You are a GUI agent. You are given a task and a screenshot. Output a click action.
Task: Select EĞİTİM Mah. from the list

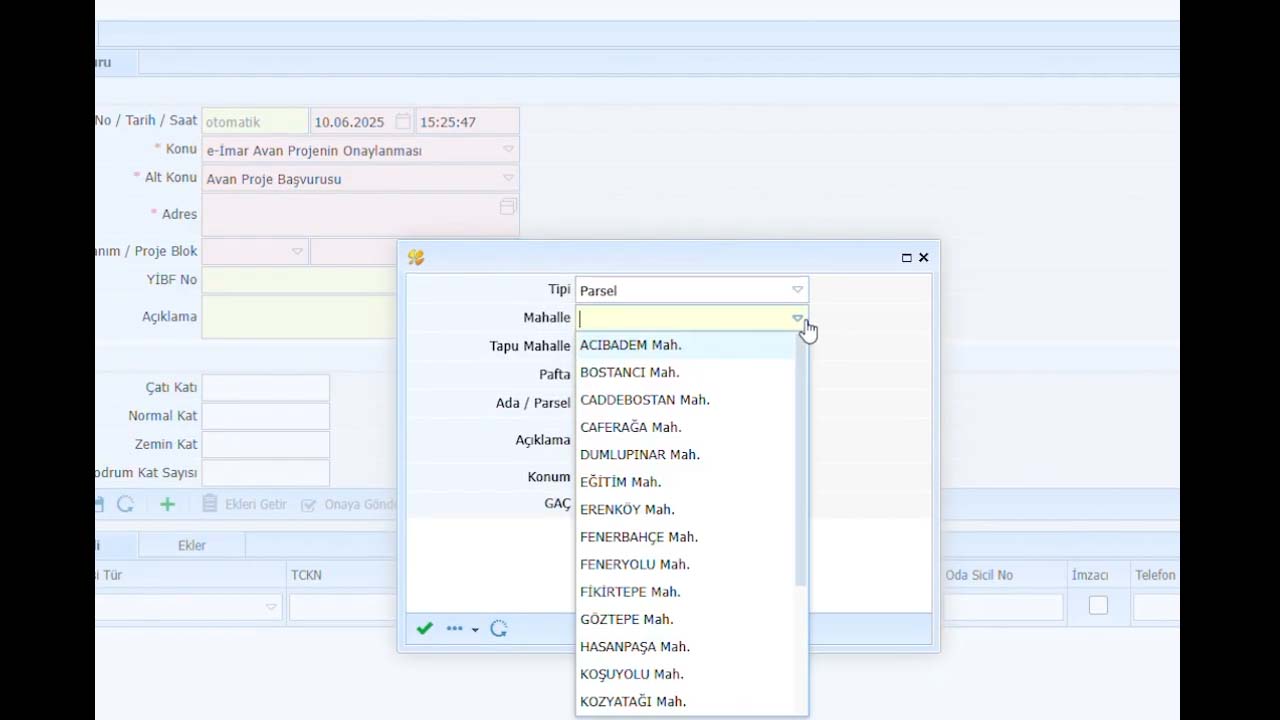point(686,482)
